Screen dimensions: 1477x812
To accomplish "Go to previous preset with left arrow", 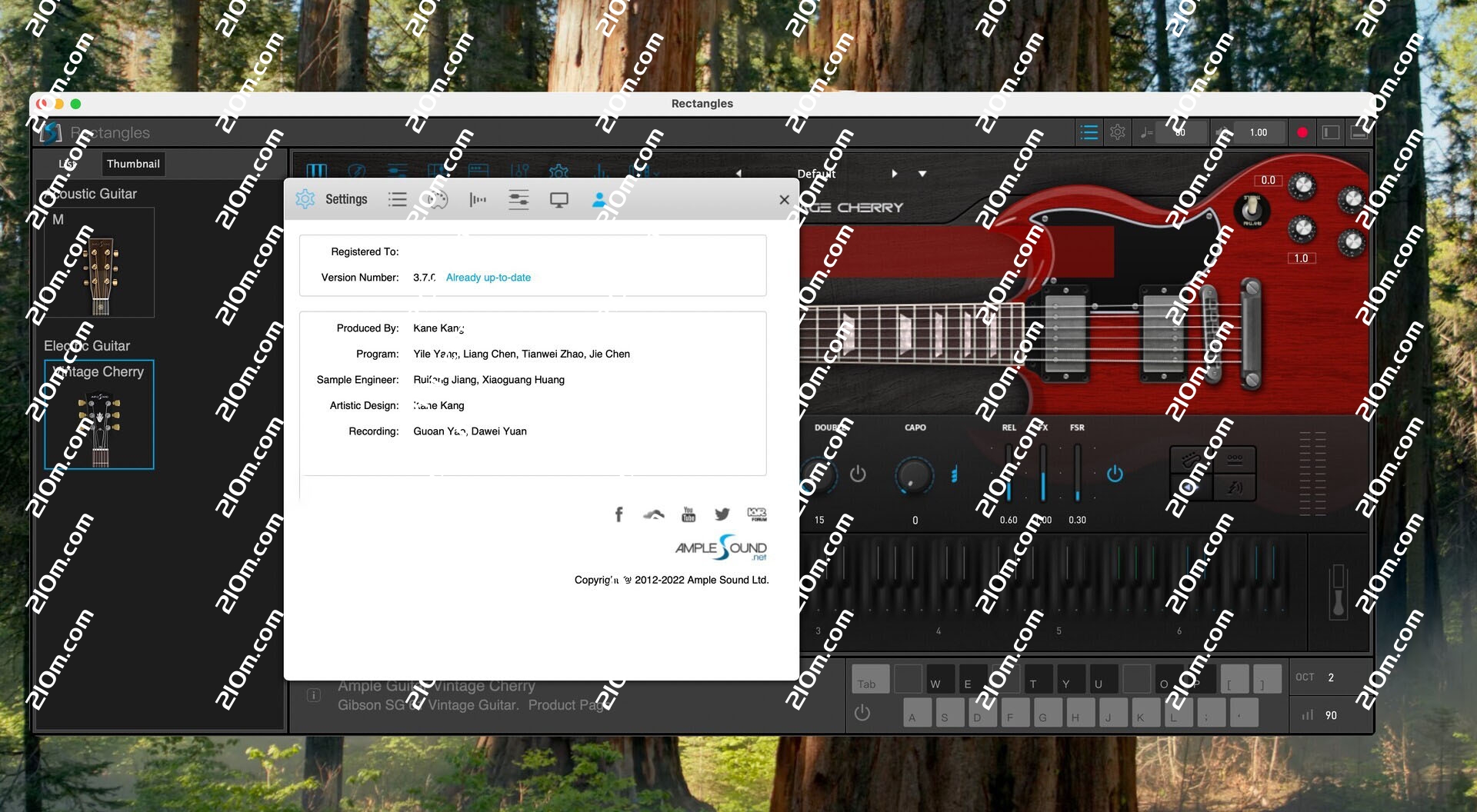I will [738, 174].
